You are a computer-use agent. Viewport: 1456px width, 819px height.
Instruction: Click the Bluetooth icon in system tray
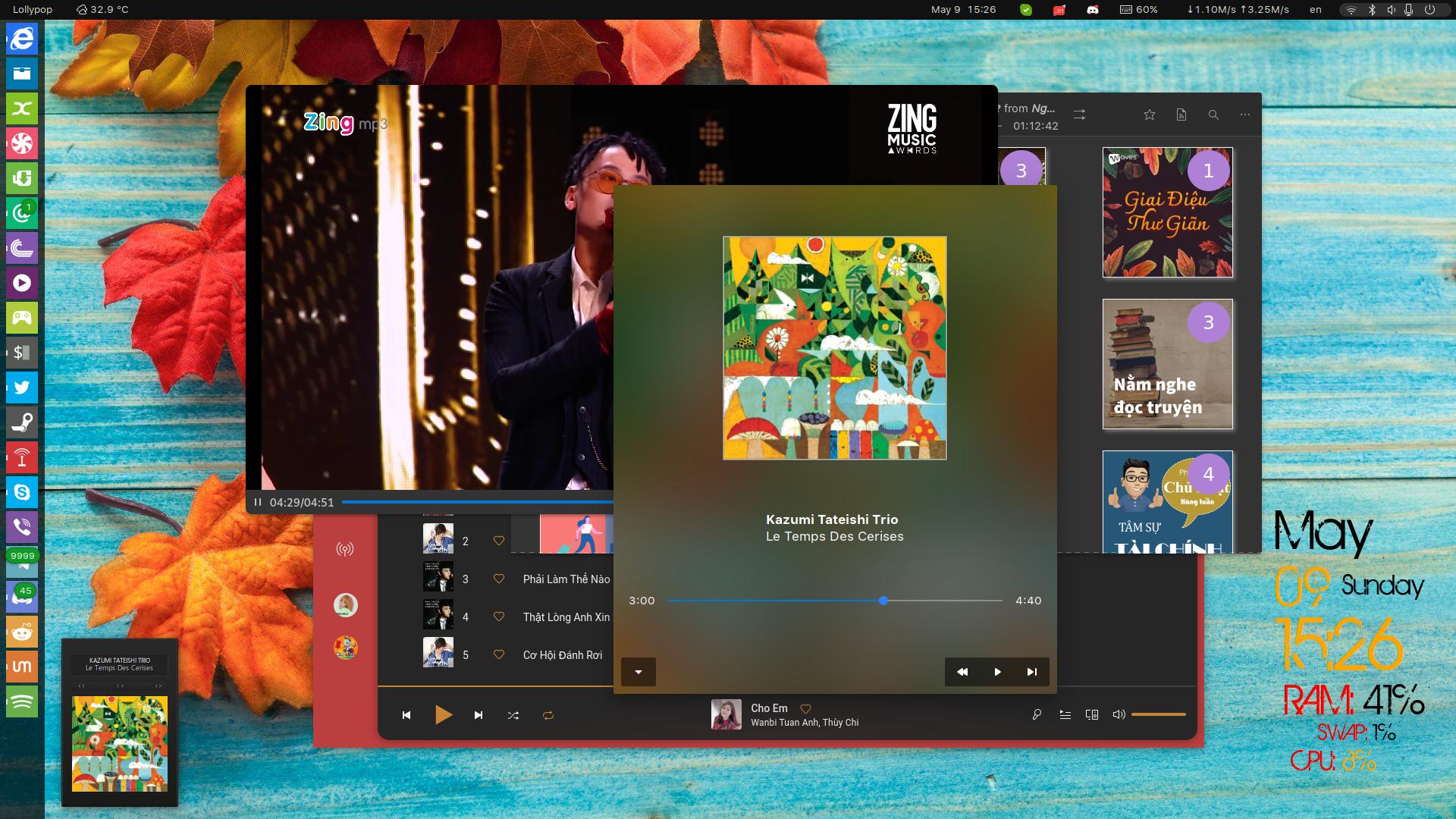tap(1372, 10)
